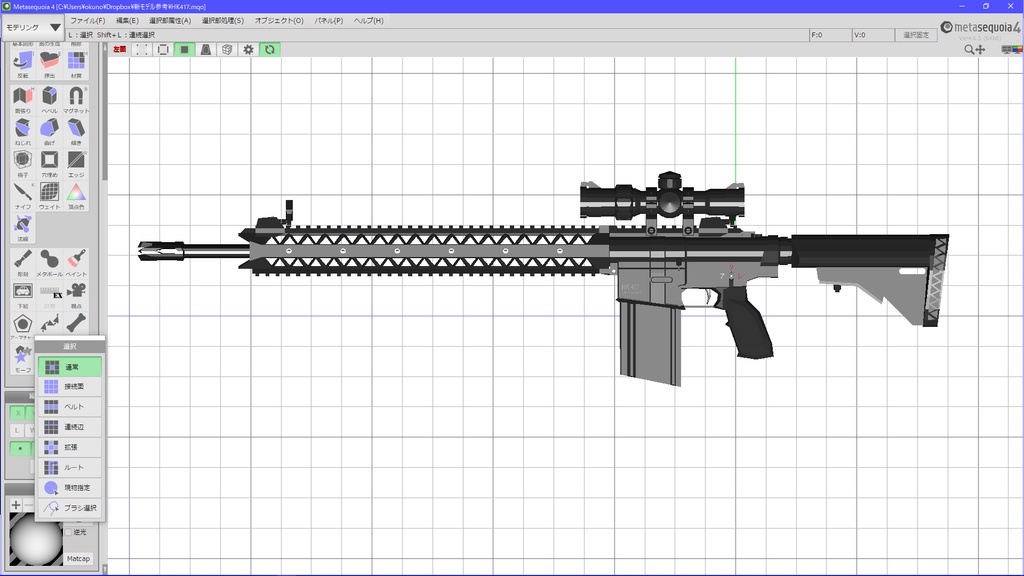Open the 材質 (Material) tool
Image resolution: width=1024 pixels, height=576 pixels.
[x=75, y=61]
